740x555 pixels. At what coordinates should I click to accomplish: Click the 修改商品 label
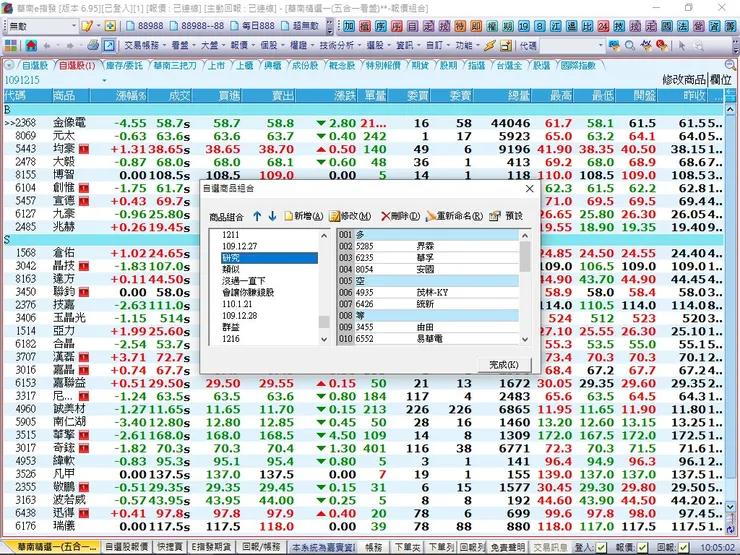tap(684, 80)
